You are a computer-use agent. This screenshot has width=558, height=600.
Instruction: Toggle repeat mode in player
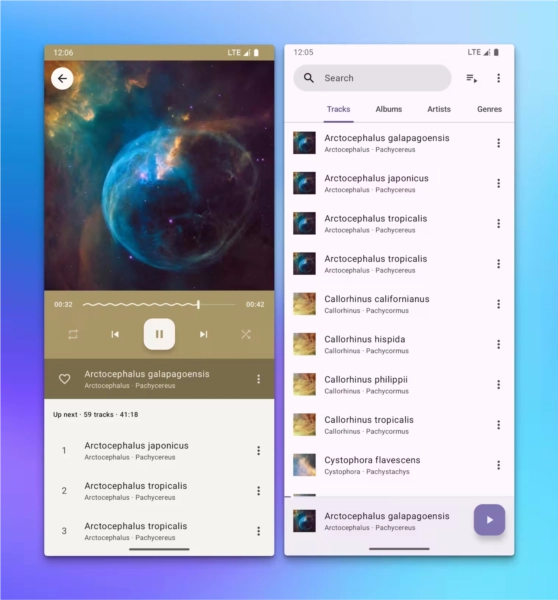(73, 334)
